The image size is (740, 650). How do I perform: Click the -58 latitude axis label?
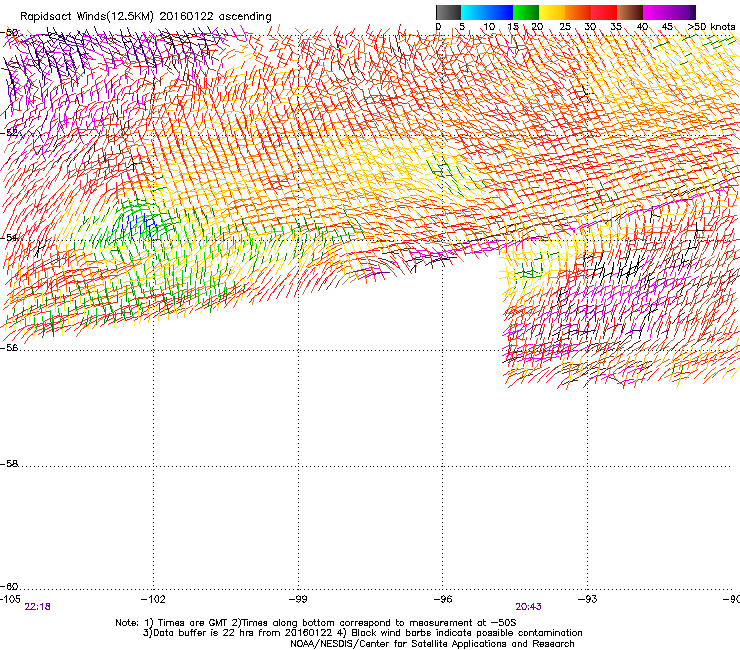coord(9,464)
